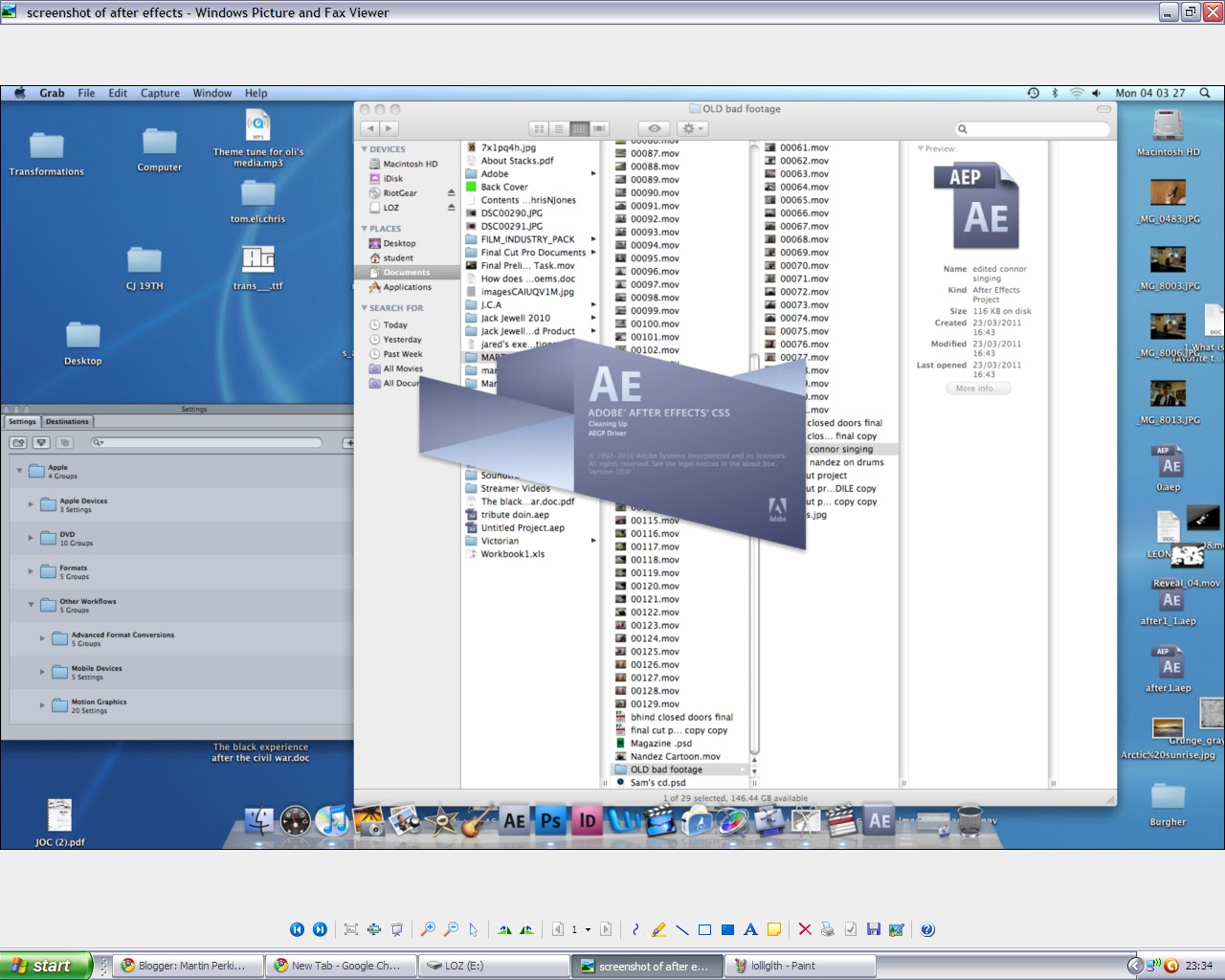
Task: Open the LOZ (E:) taskbar window
Action: (494, 966)
